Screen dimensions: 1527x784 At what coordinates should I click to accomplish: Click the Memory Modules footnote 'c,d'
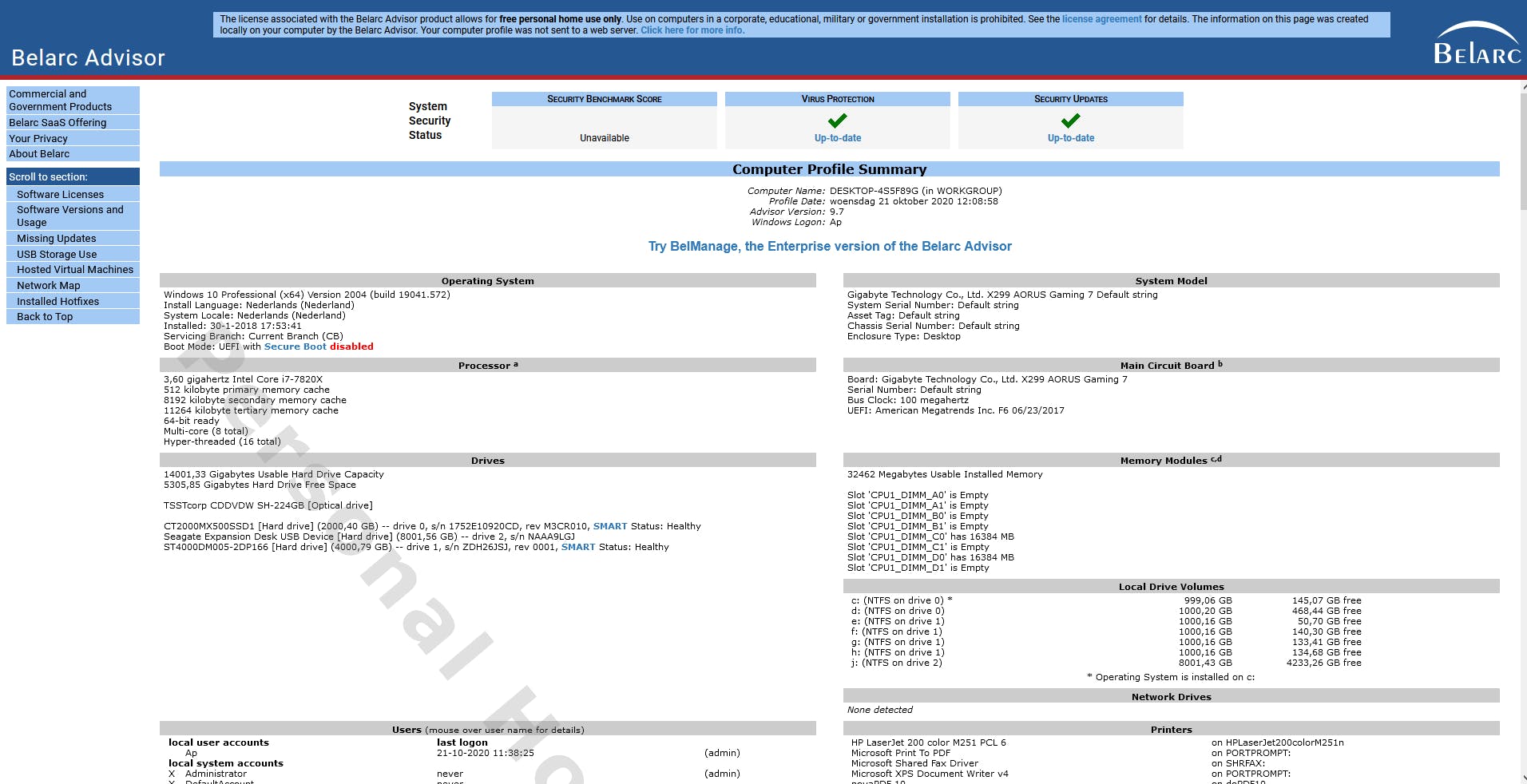[1216, 459]
